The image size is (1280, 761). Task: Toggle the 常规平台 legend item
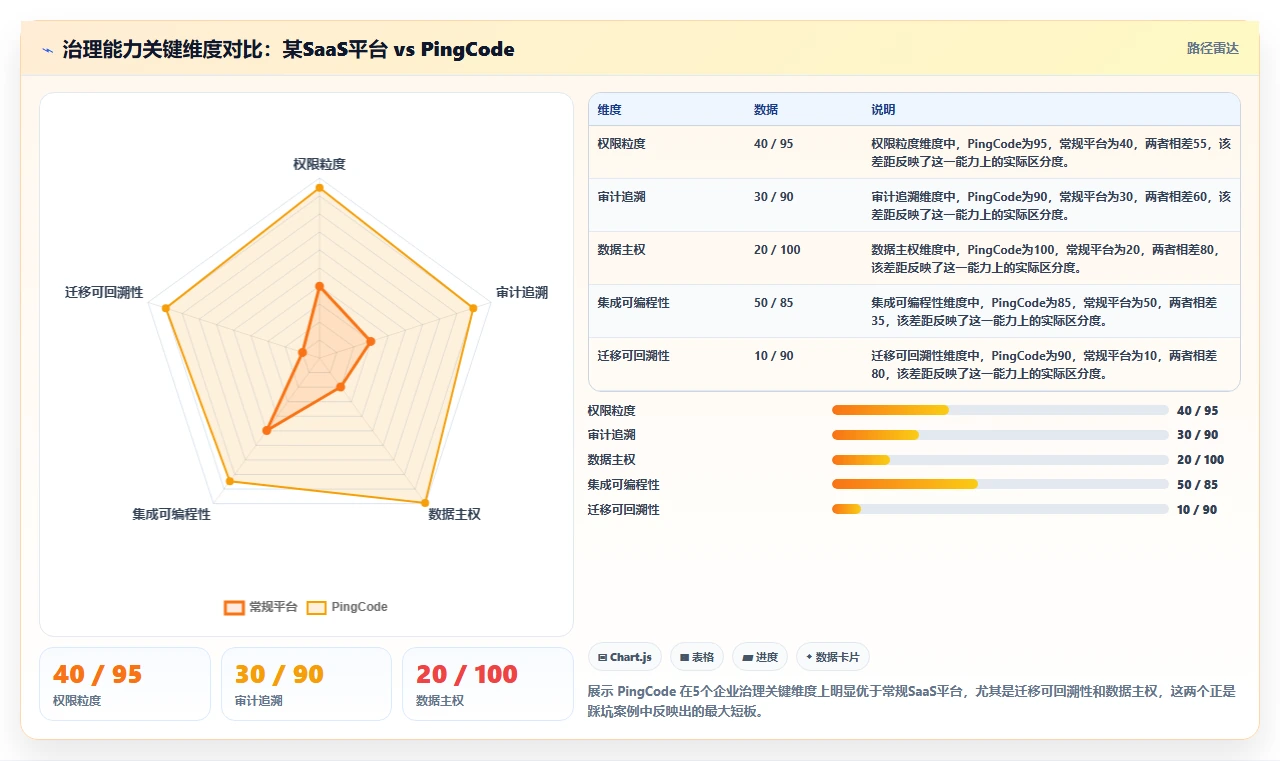261,607
